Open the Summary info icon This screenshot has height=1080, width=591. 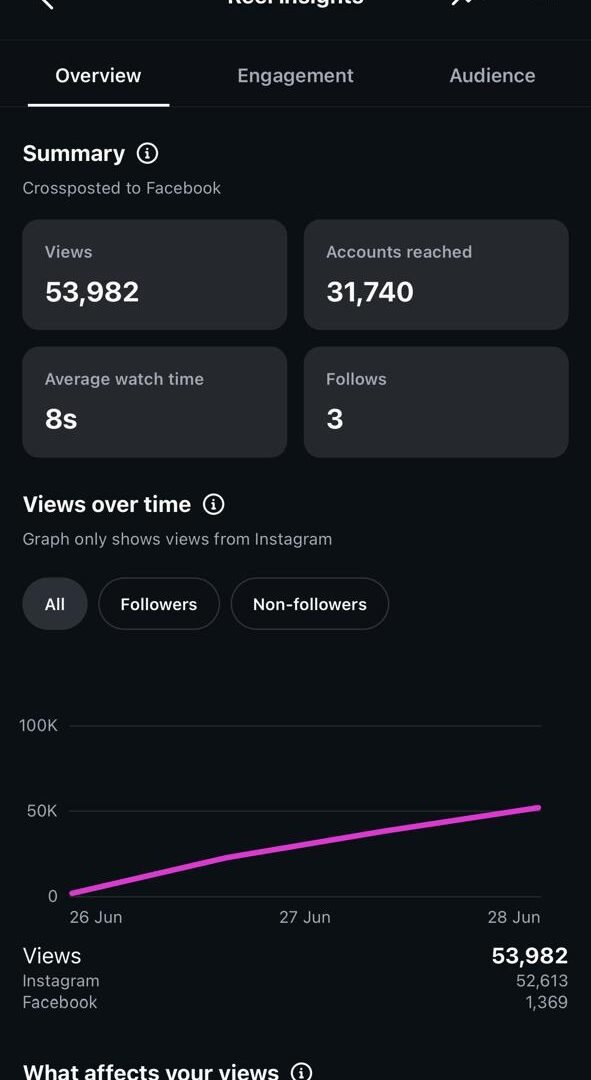click(147, 153)
